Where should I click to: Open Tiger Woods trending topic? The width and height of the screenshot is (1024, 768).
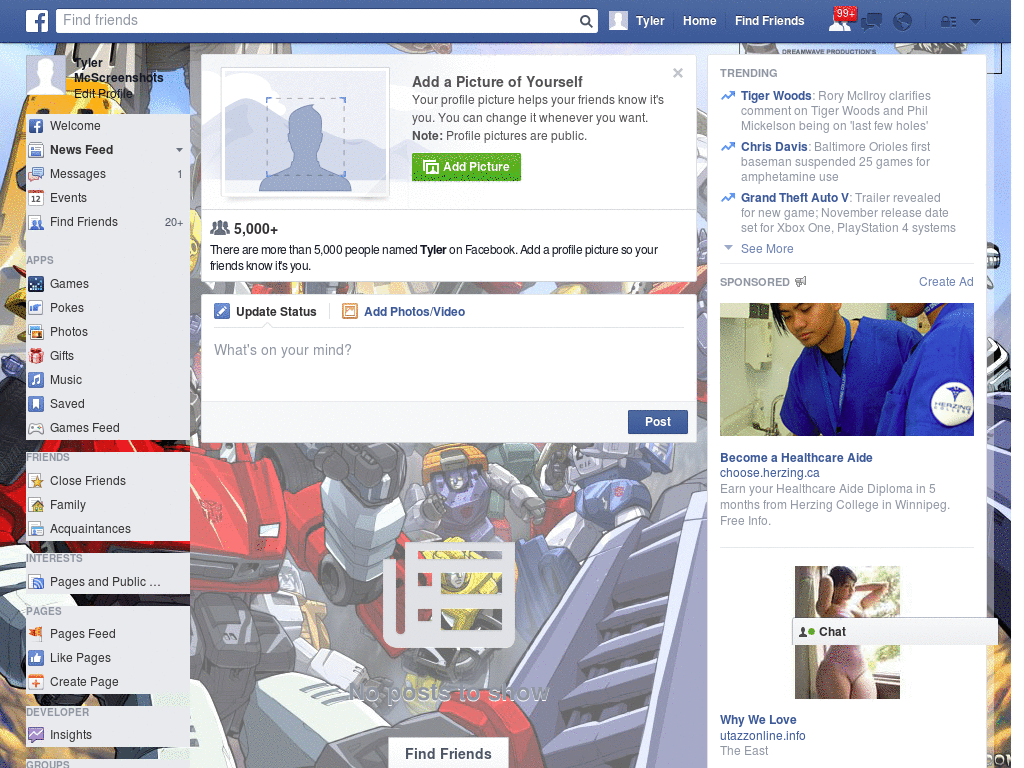point(776,96)
